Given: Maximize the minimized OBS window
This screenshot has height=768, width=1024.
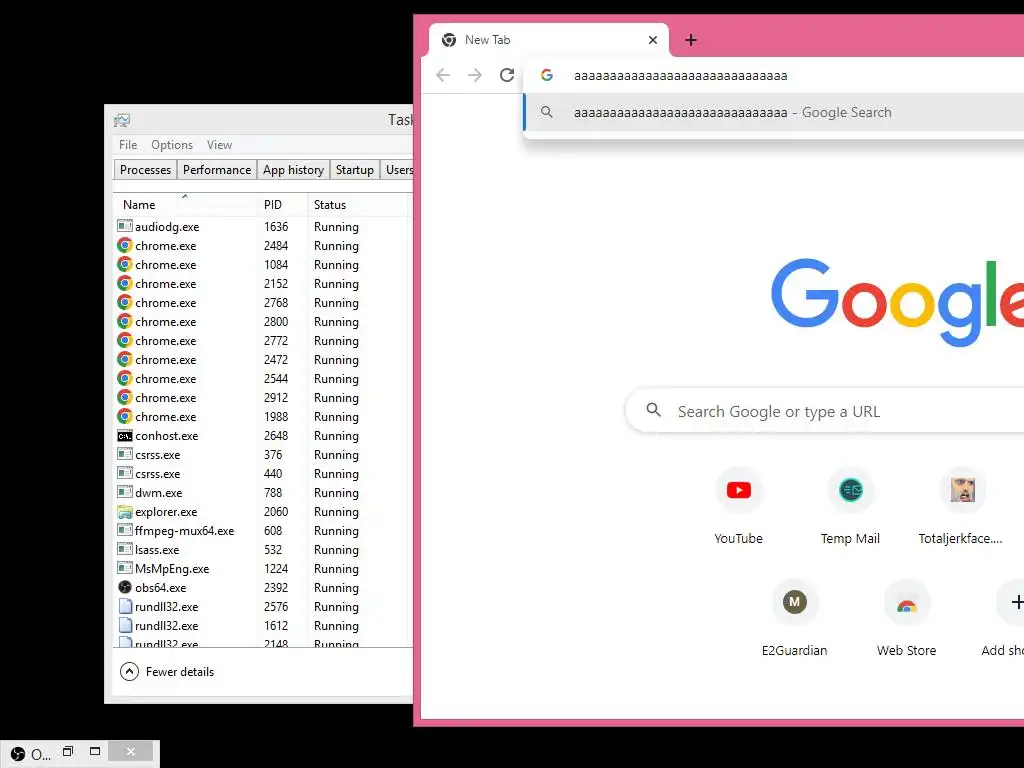Looking at the screenshot, I should tap(95, 752).
